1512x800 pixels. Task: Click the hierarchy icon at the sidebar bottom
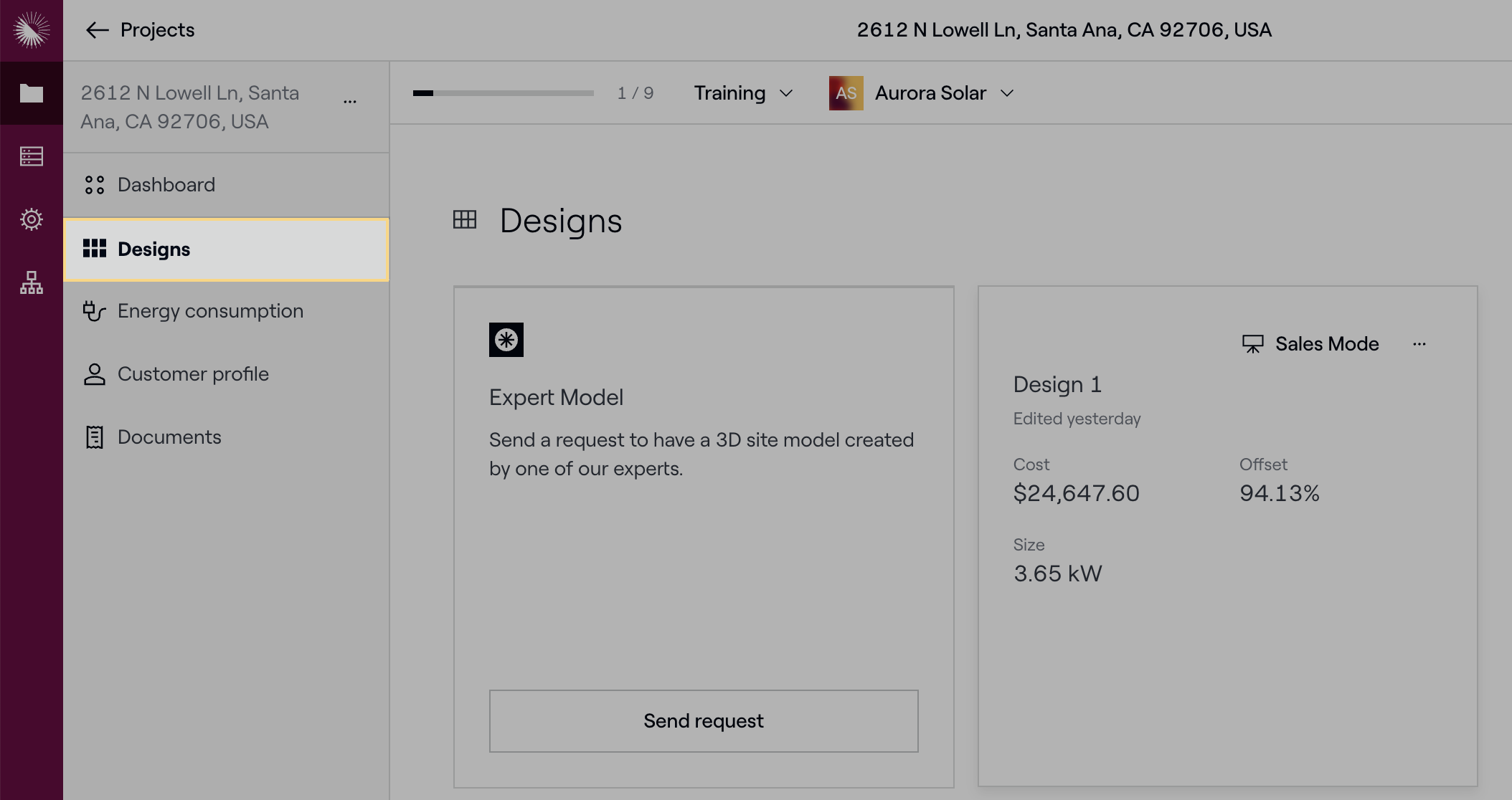pyautogui.click(x=31, y=283)
